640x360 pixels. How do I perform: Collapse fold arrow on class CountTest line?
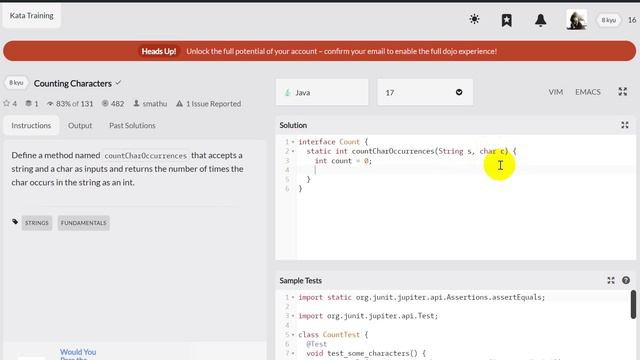pos(293,335)
